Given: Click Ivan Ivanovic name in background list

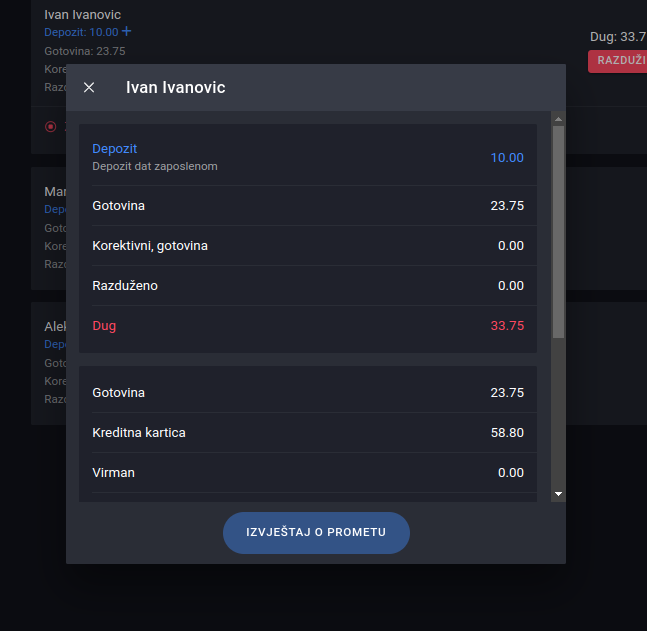Looking at the screenshot, I should point(82,15).
